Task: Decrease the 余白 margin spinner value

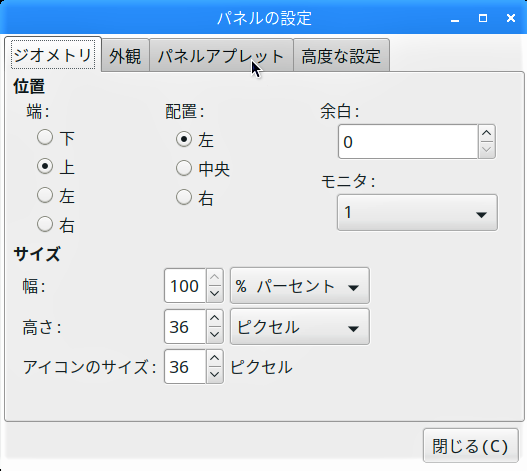Action: pyautogui.click(x=486, y=150)
